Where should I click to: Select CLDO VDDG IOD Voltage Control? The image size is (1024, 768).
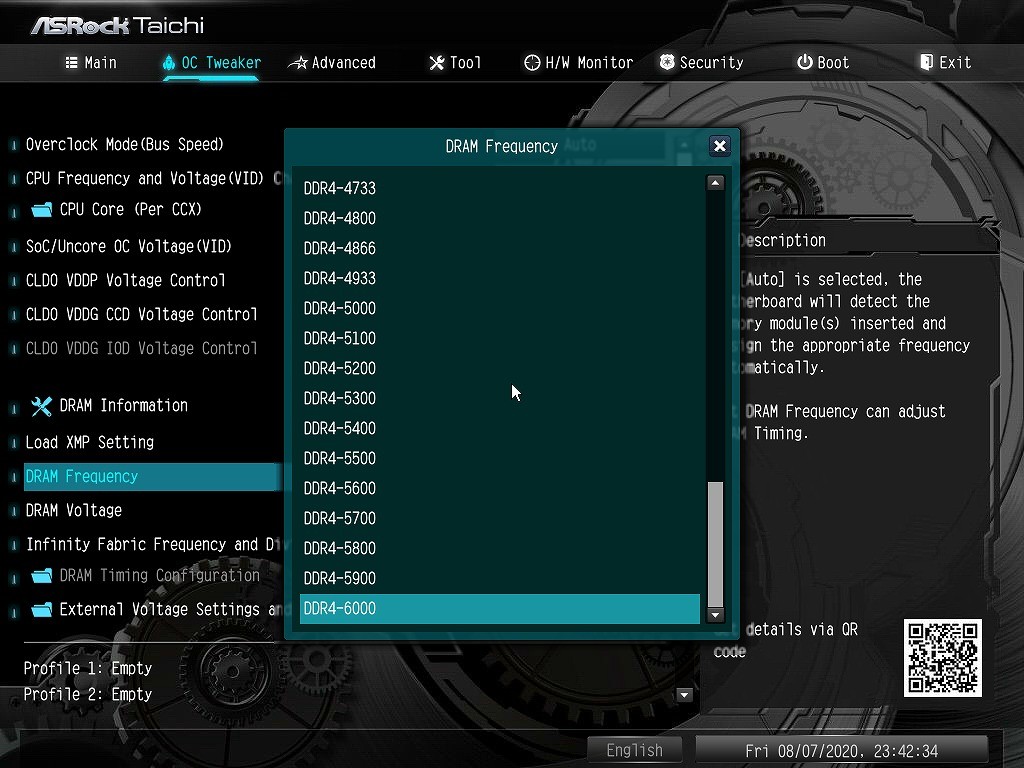click(x=141, y=348)
